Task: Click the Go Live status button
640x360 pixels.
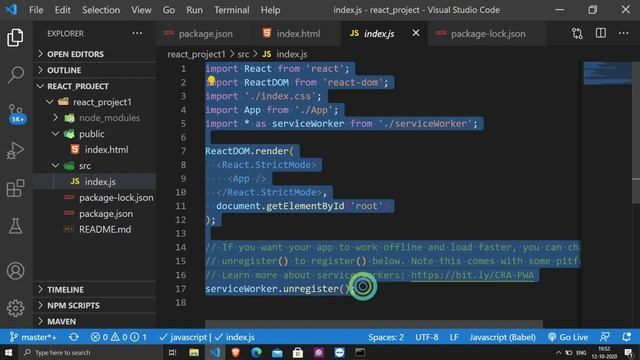Action: point(568,337)
